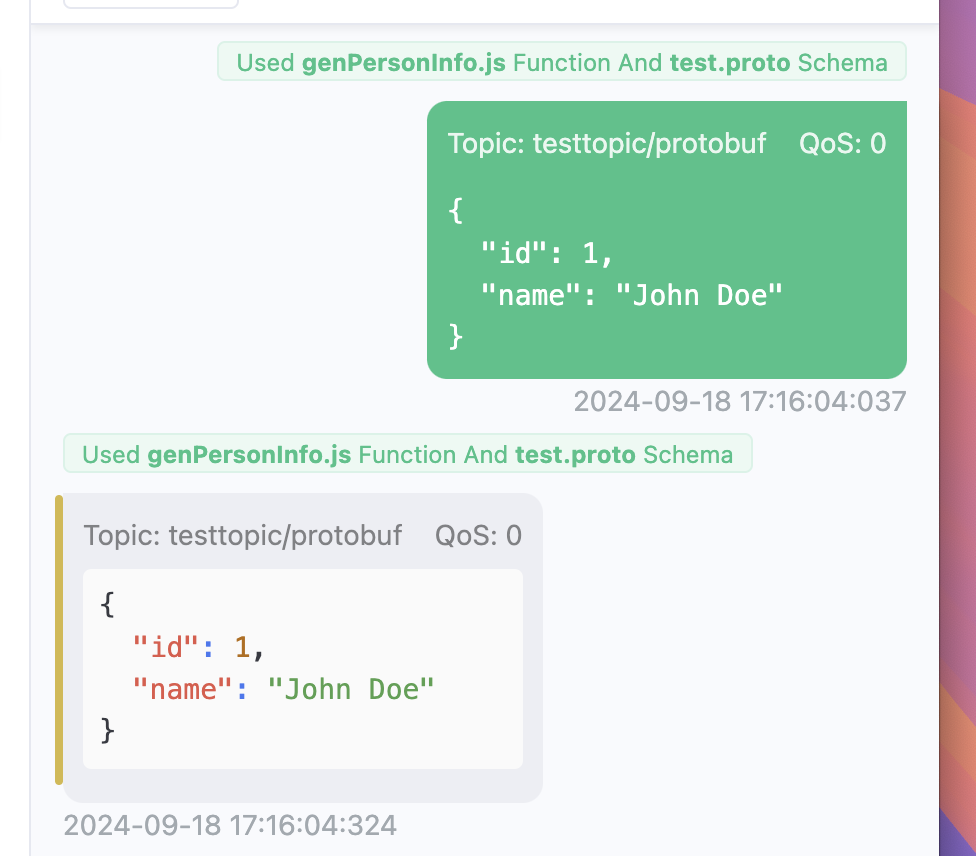Click the sent timestamp ending in 04:037

pyautogui.click(x=739, y=402)
